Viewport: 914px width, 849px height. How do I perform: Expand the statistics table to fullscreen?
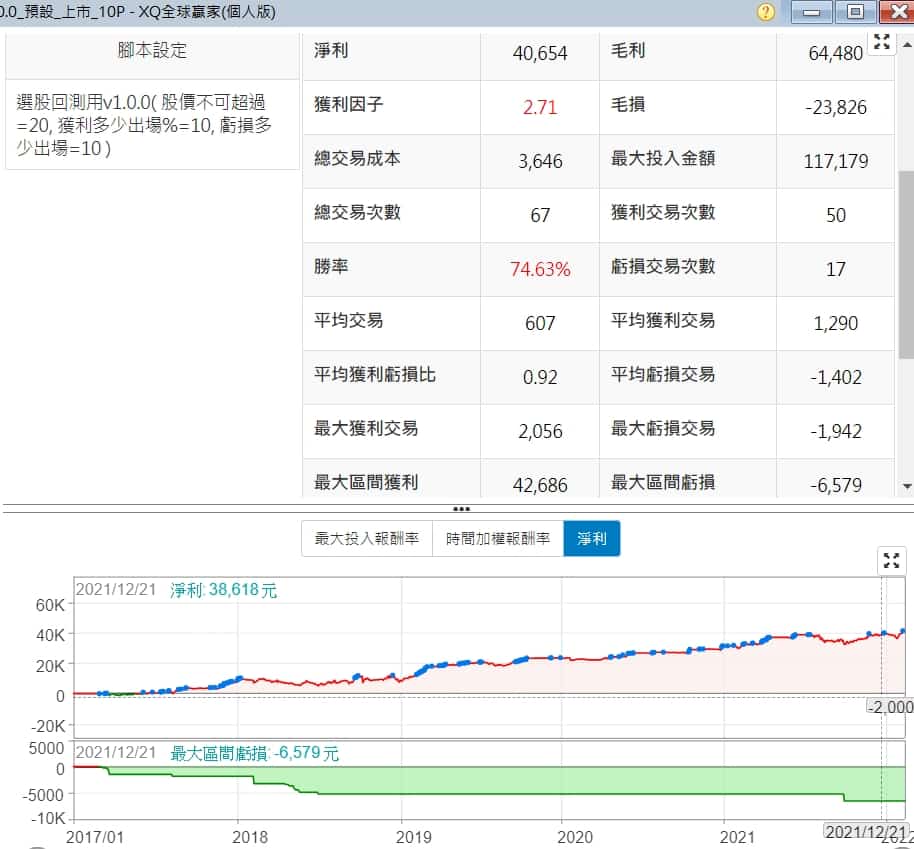coord(881,42)
